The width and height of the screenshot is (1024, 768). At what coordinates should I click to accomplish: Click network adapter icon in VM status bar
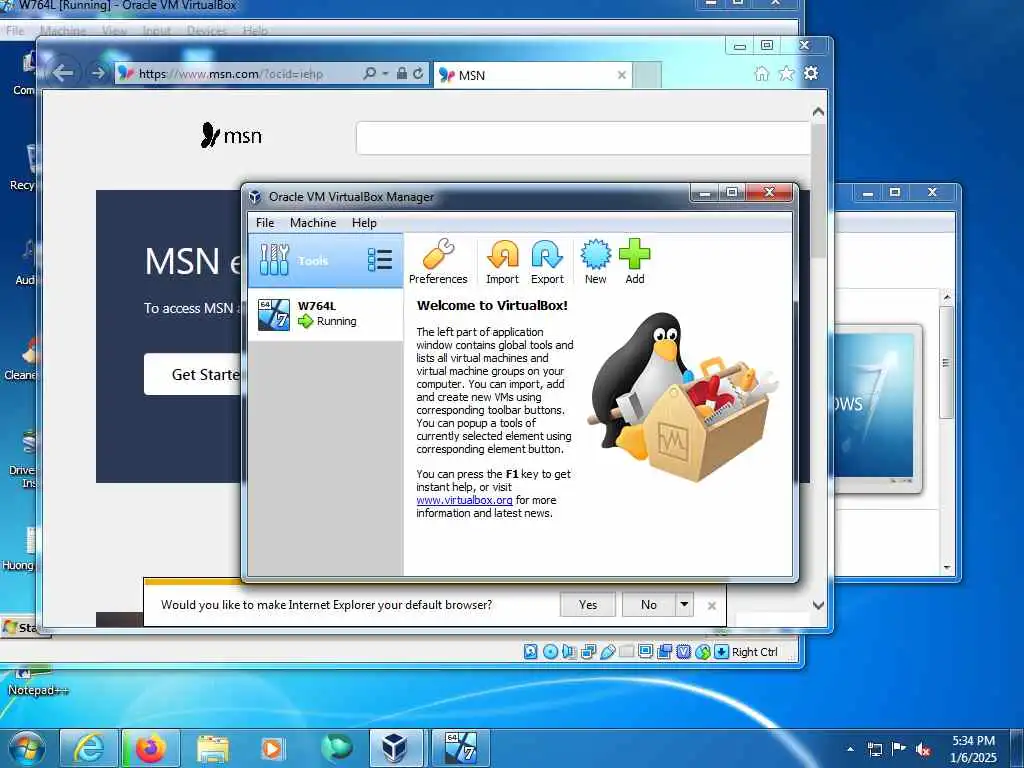click(x=588, y=652)
